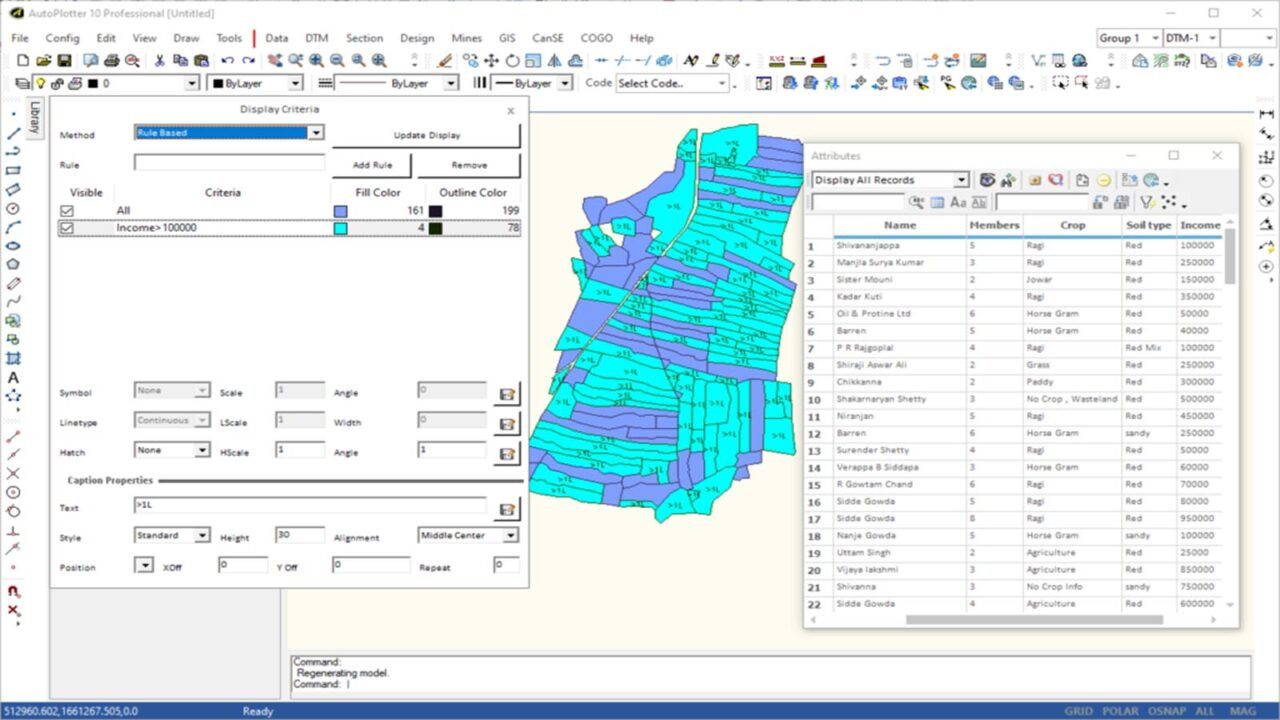
Task: Toggle MAG in the status bar
Action: coord(1243,711)
